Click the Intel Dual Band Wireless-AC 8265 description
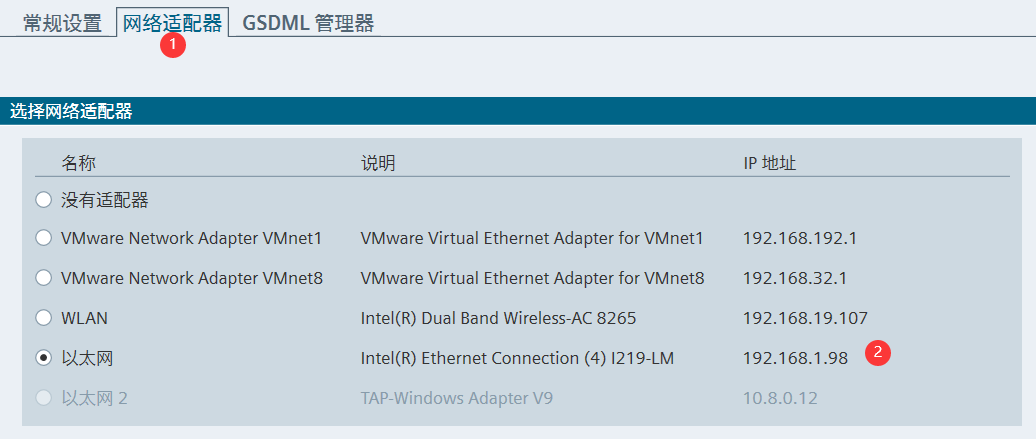1036x439 pixels. coord(498,319)
